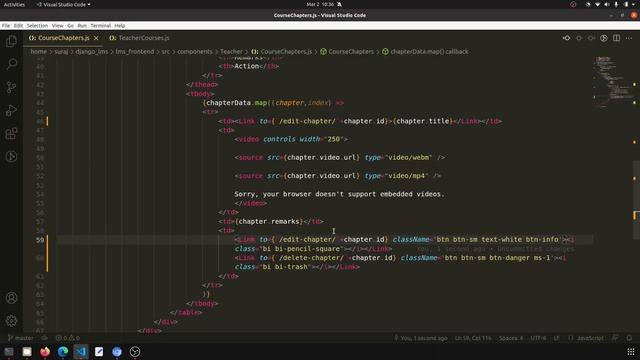Click the Next Change editor icon
Screen dimensions: 640x360
point(591,38)
